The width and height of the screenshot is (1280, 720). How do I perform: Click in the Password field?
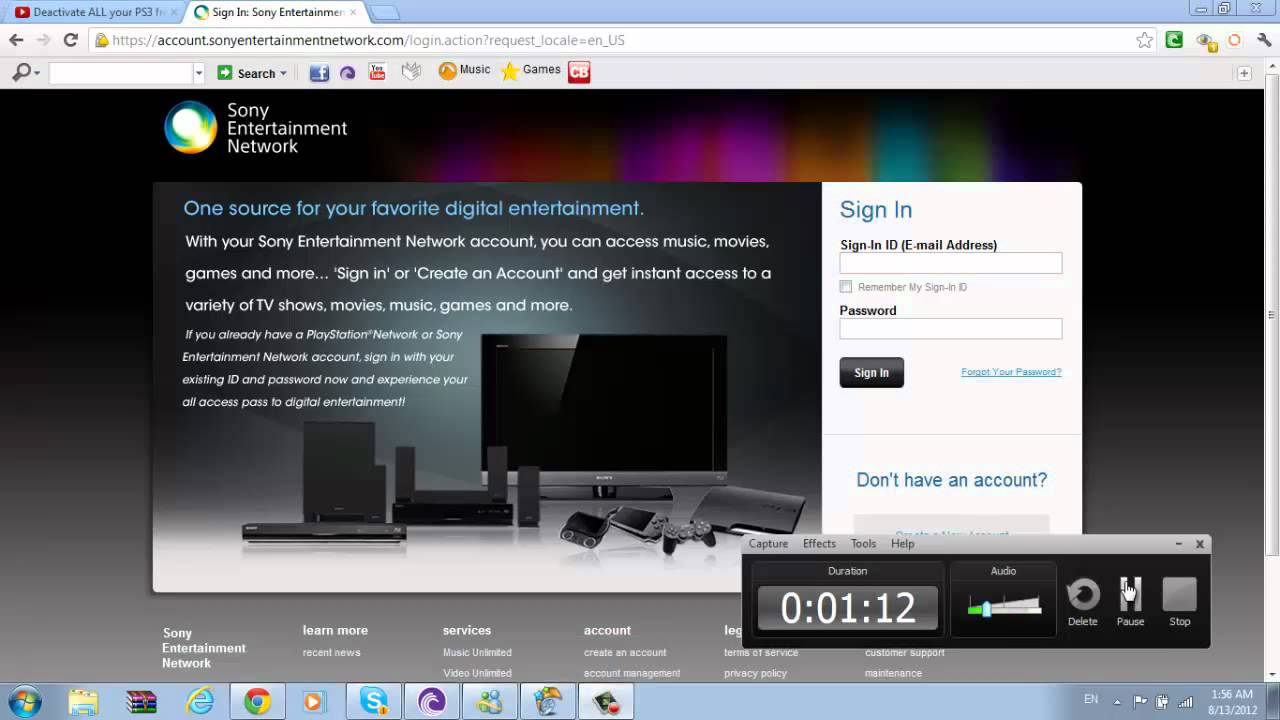(951, 329)
